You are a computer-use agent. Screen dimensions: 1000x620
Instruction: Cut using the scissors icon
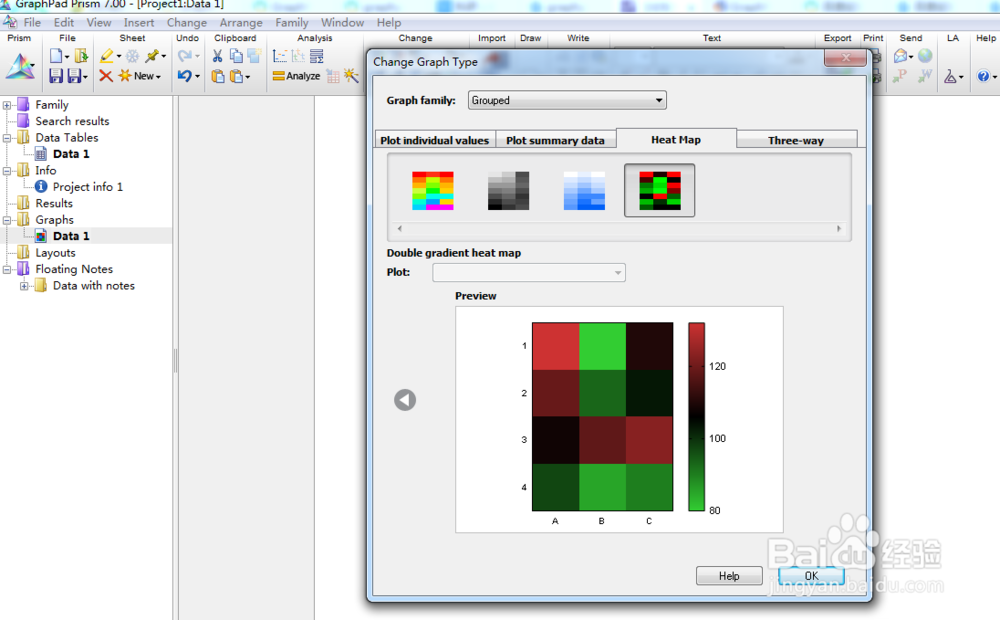[x=217, y=56]
